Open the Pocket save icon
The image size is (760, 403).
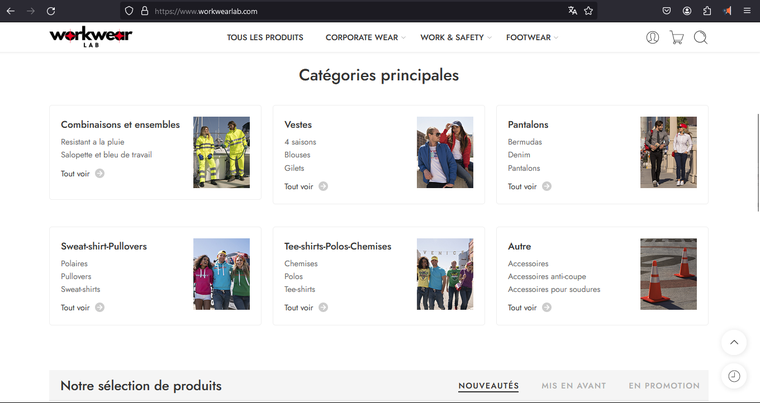click(666, 11)
